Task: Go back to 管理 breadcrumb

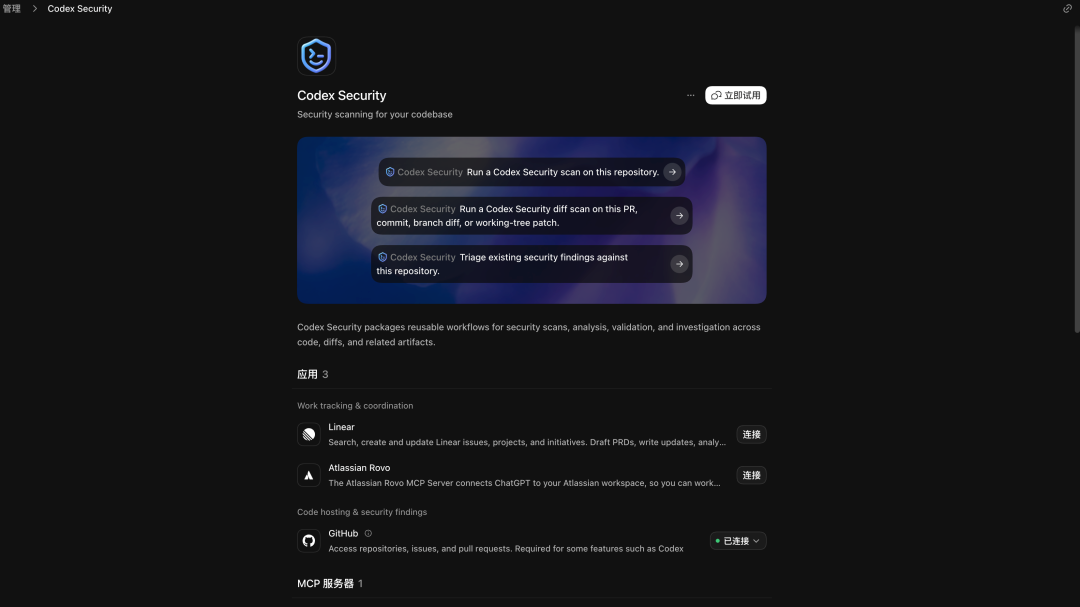Action: point(12,9)
